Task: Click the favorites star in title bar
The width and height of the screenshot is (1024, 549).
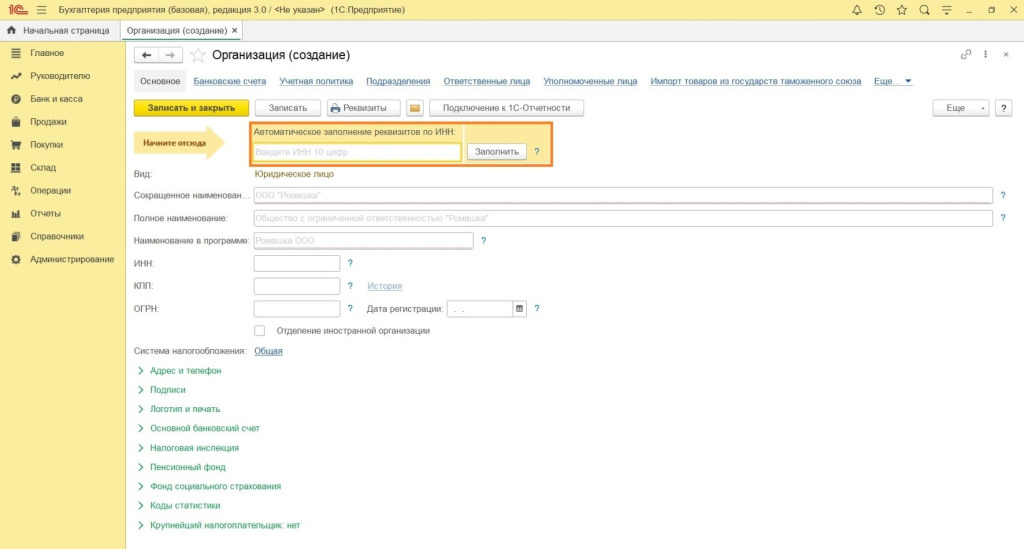Action: pyautogui.click(x=901, y=10)
